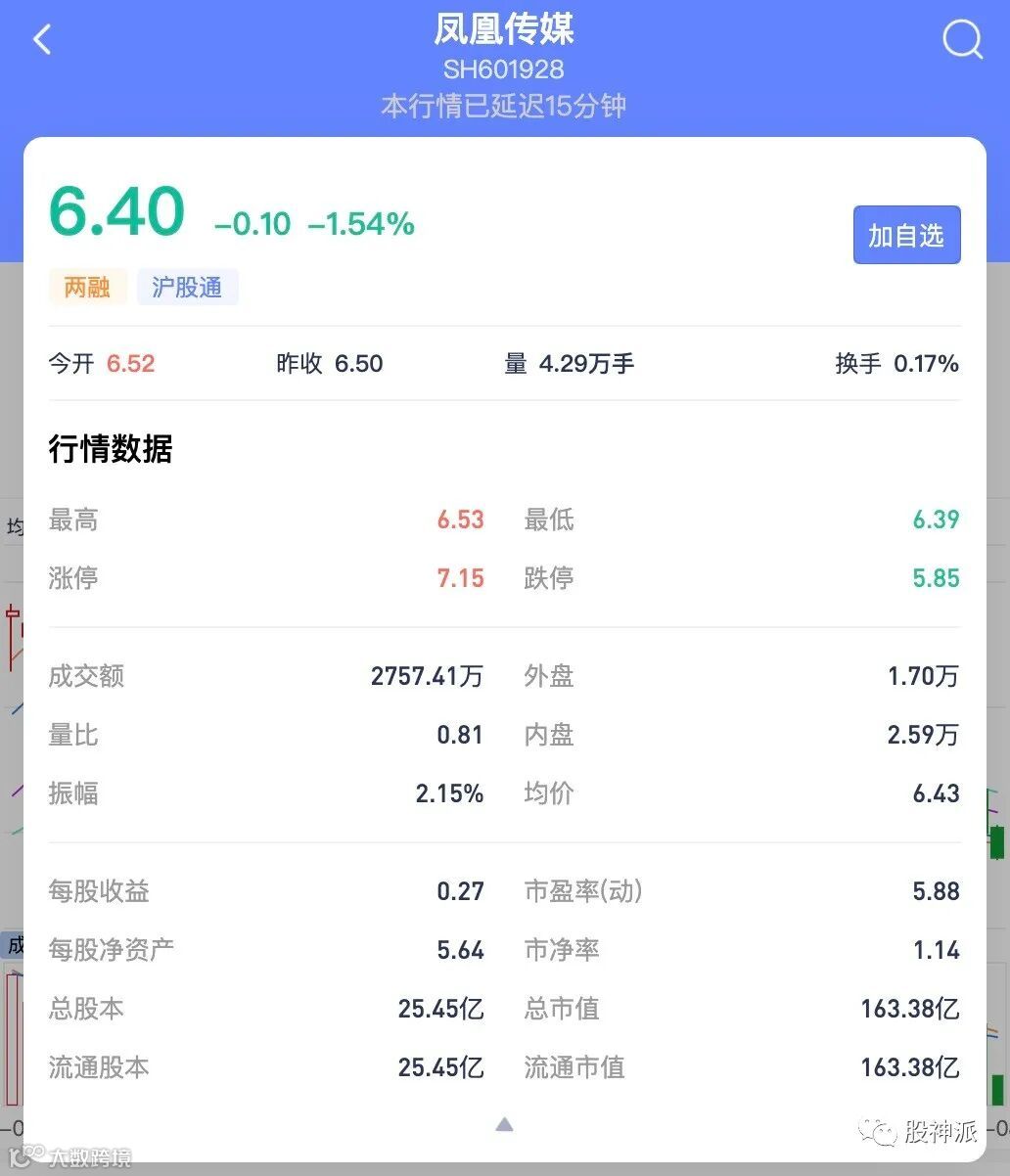1010x1176 pixels.
Task: Select the 行情数据 section heading
Action: (111, 449)
